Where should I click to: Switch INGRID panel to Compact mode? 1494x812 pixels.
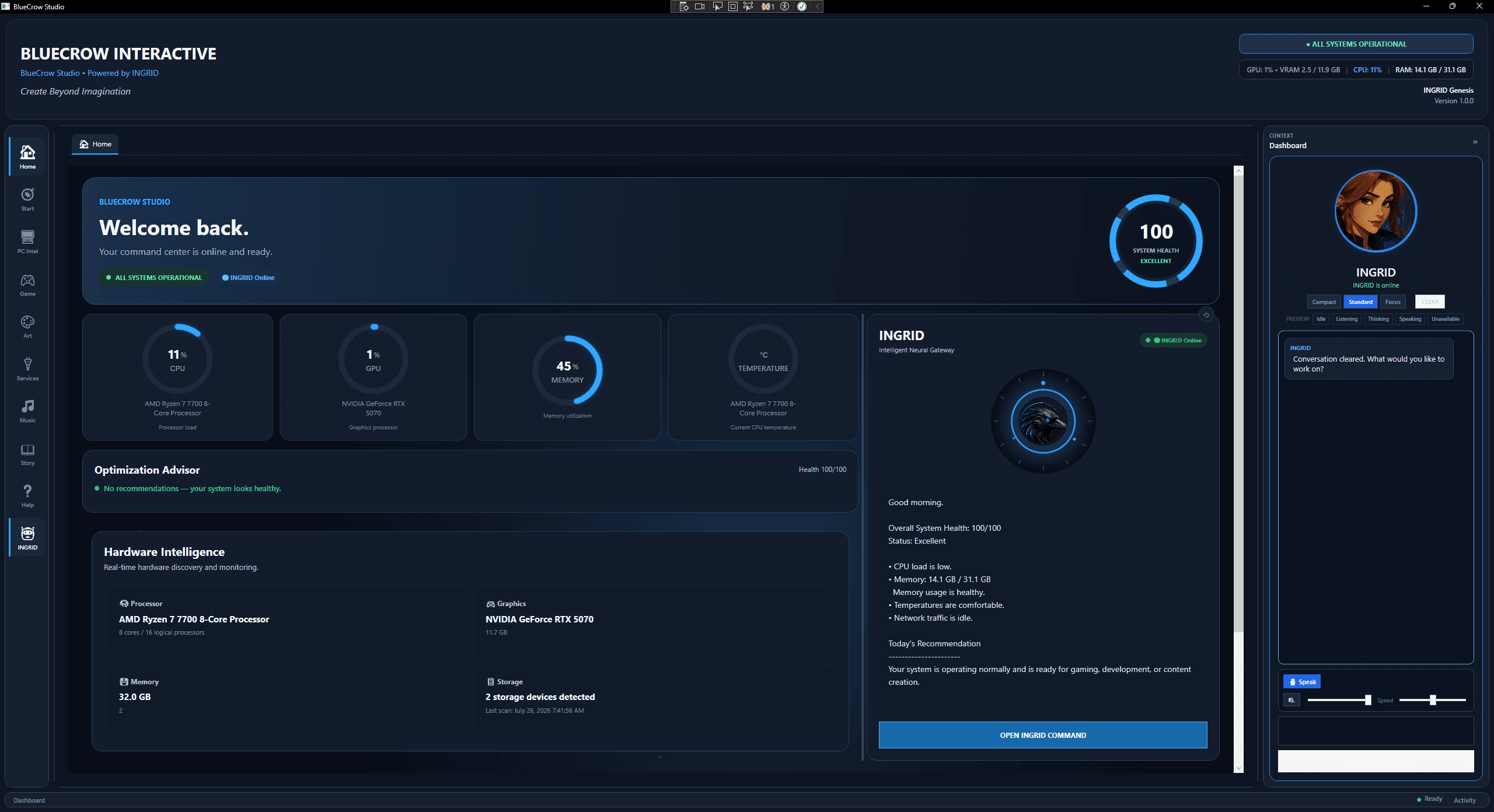[1324, 302]
